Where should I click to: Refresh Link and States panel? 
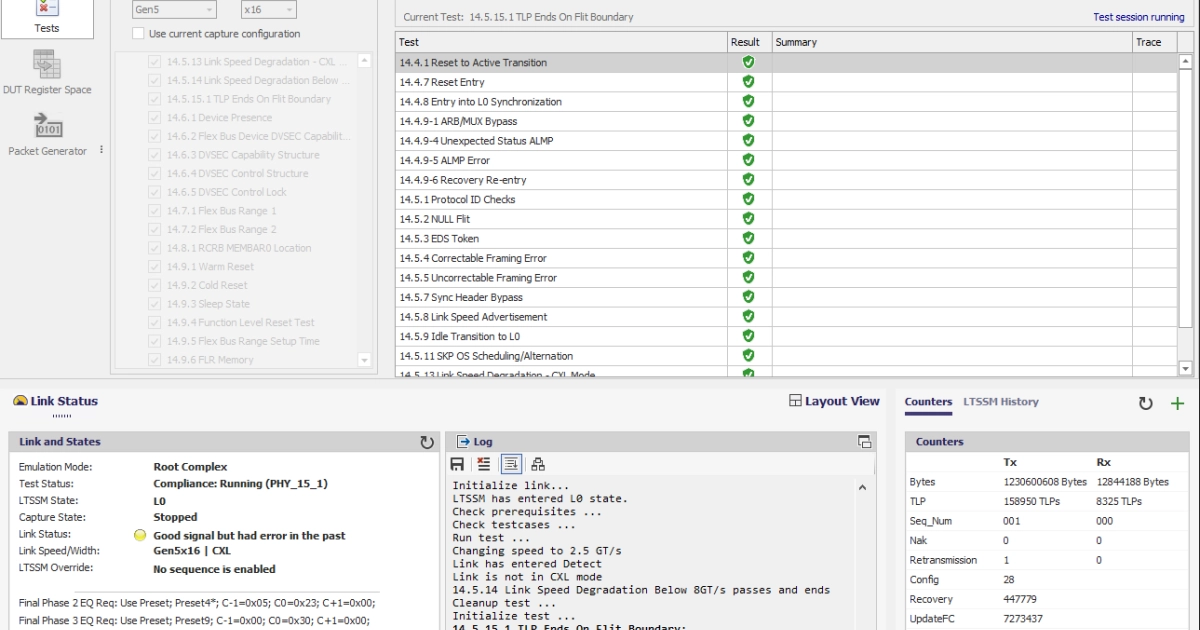pos(427,442)
